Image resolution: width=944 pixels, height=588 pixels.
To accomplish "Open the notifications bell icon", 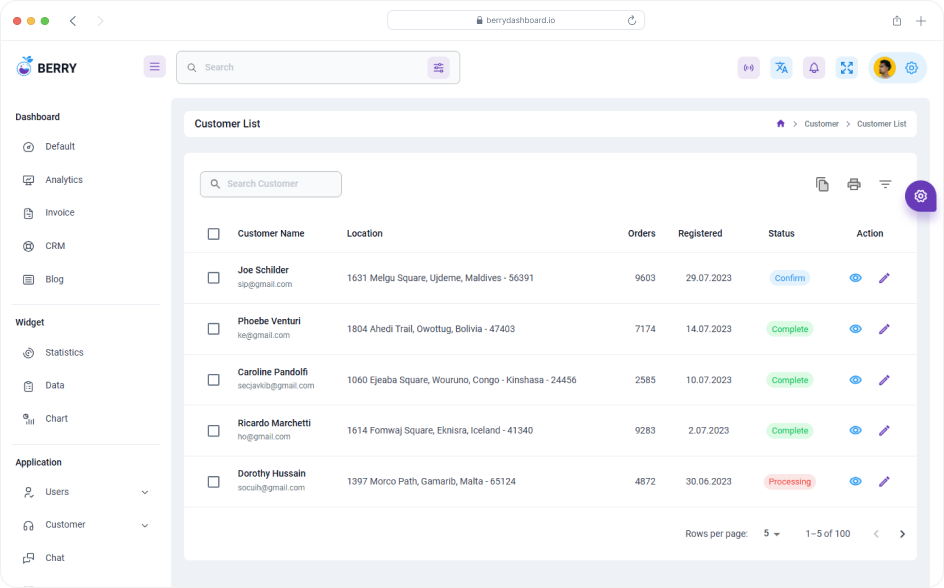I will tap(814, 67).
